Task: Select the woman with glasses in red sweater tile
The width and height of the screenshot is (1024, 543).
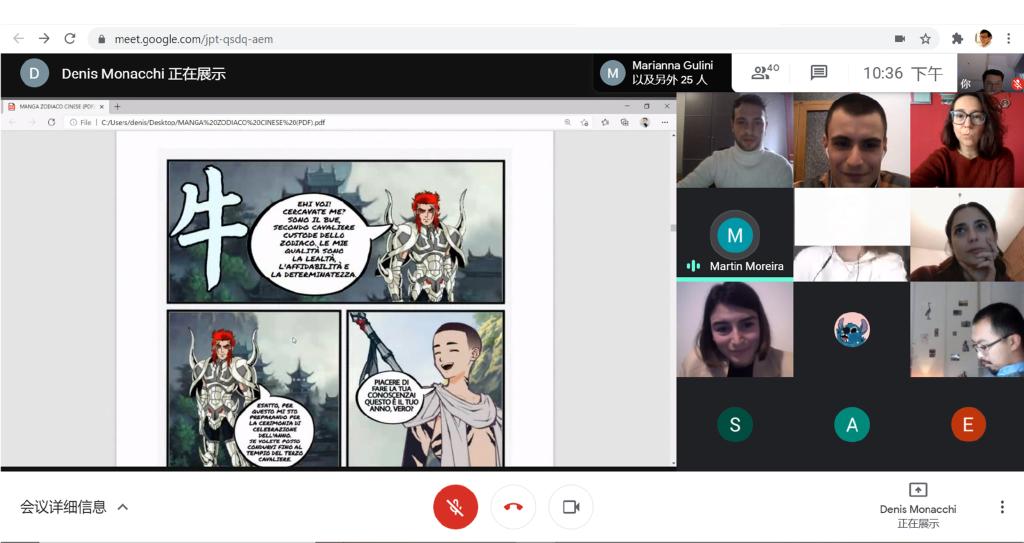Action: [x=968, y=140]
